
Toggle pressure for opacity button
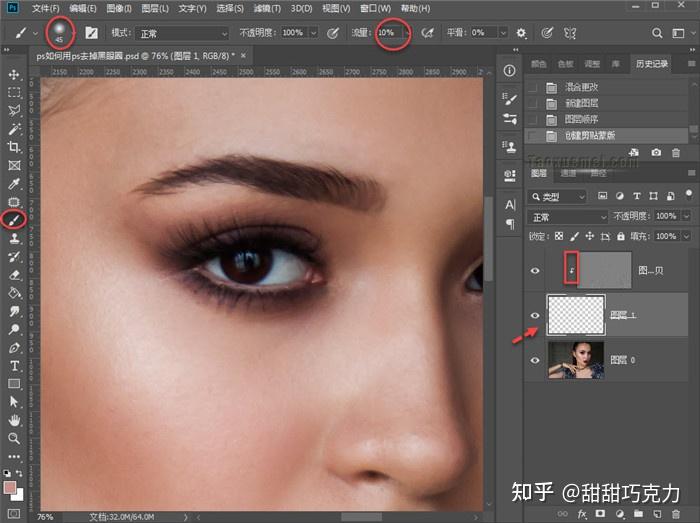pos(333,33)
